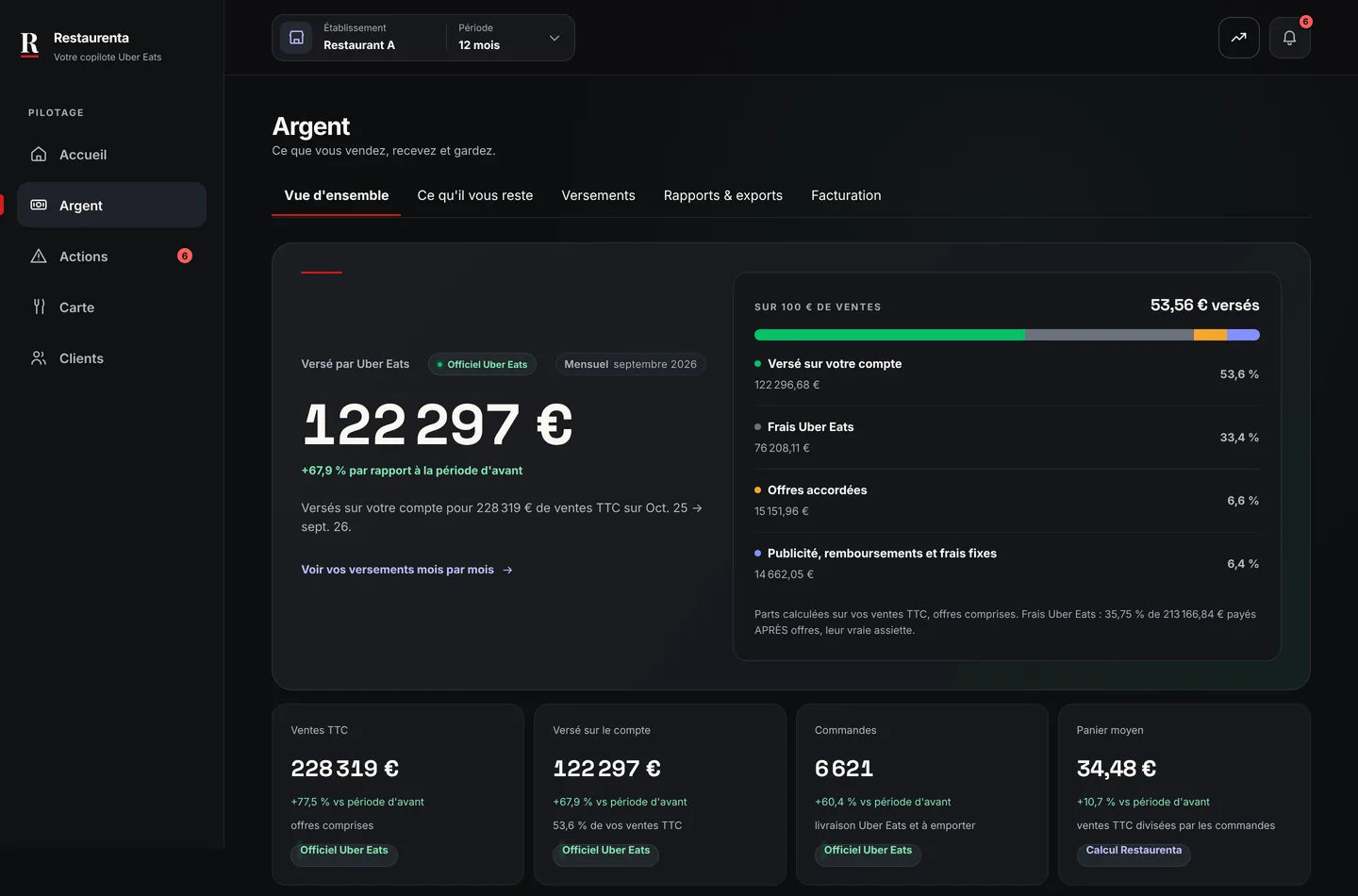This screenshot has width=1358, height=896.
Task: Open the Clients sidebar item
Action: point(111,357)
